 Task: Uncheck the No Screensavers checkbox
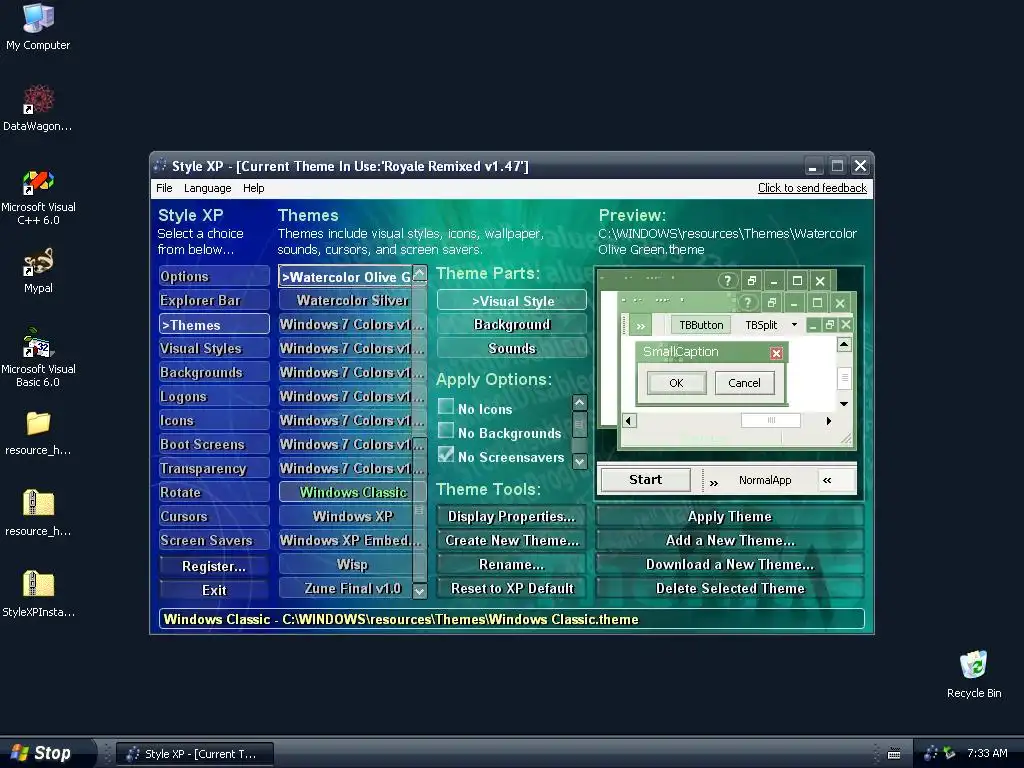tap(446, 455)
